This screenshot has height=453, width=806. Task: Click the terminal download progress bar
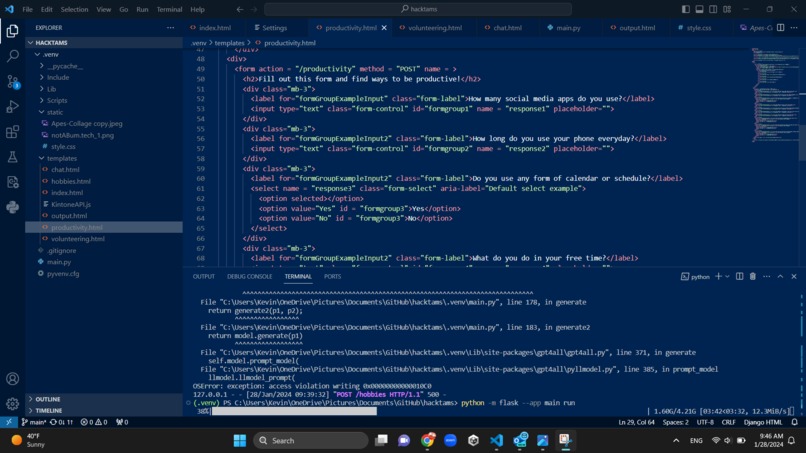[x=294, y=411]
